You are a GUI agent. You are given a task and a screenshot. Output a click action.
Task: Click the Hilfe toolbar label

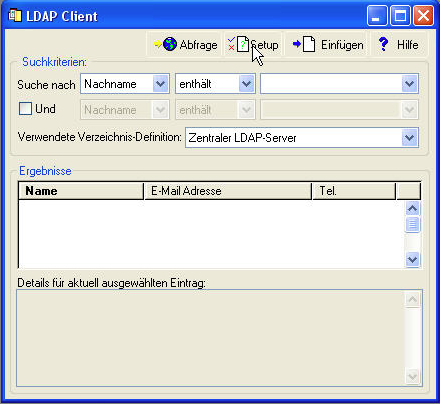pyautogui.click(x=407, y=45)
